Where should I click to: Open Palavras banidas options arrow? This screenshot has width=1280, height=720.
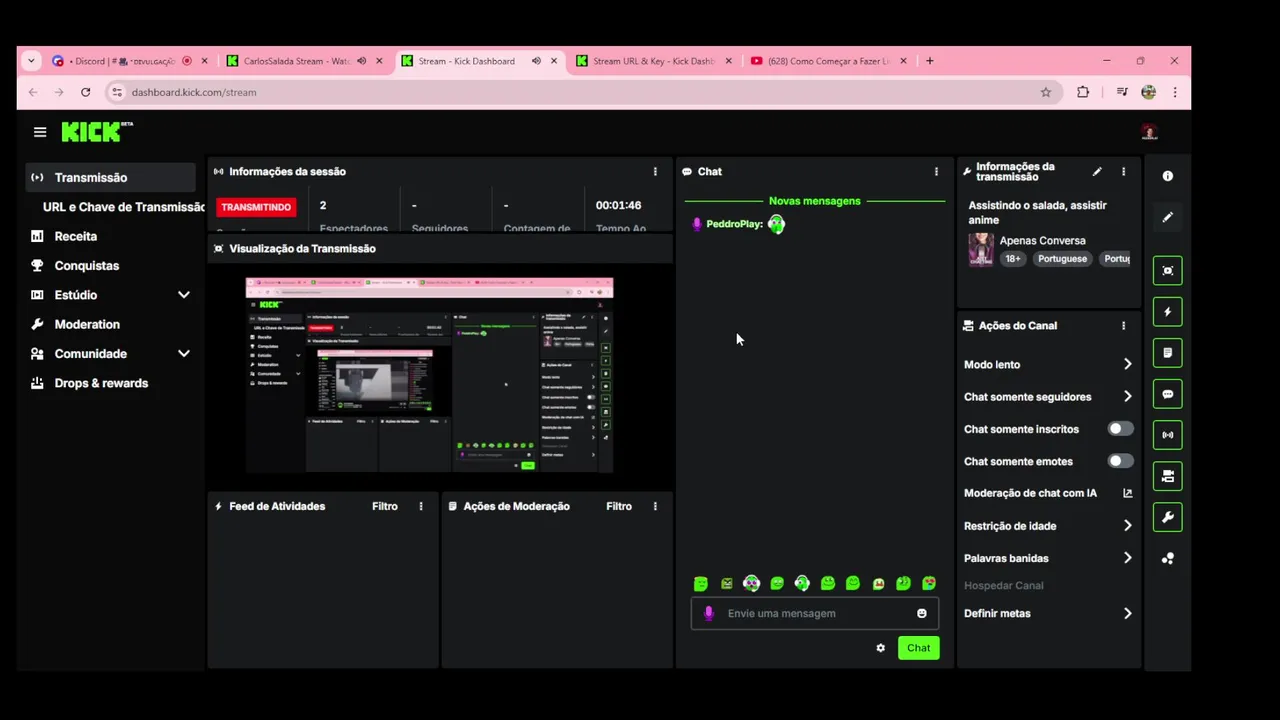(x=1127, y=558)
